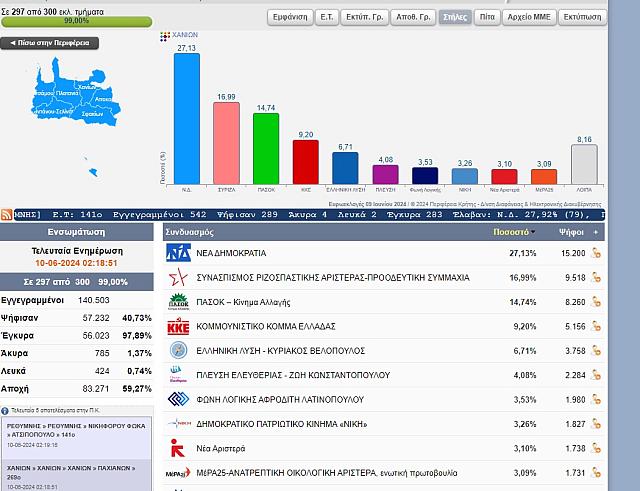Click the ΝΕΑ ΔΗΜΟΚΡΑΤΙΑ party logo
This screenshot has height=491, width=640.
(x=178, y=252)
